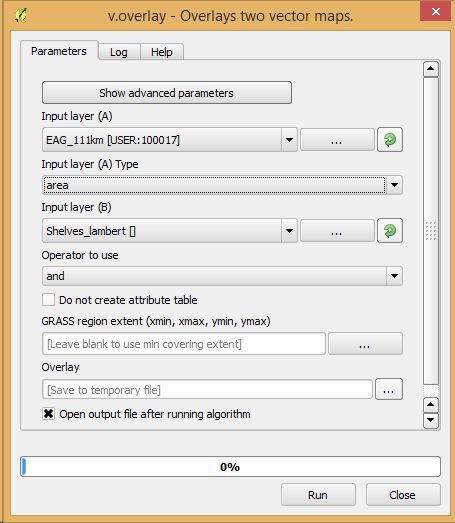The width and height of the screenshot is (455, 523).
Task: Browse for the Input layer (B) file
Action: click(x=337, y=230)
